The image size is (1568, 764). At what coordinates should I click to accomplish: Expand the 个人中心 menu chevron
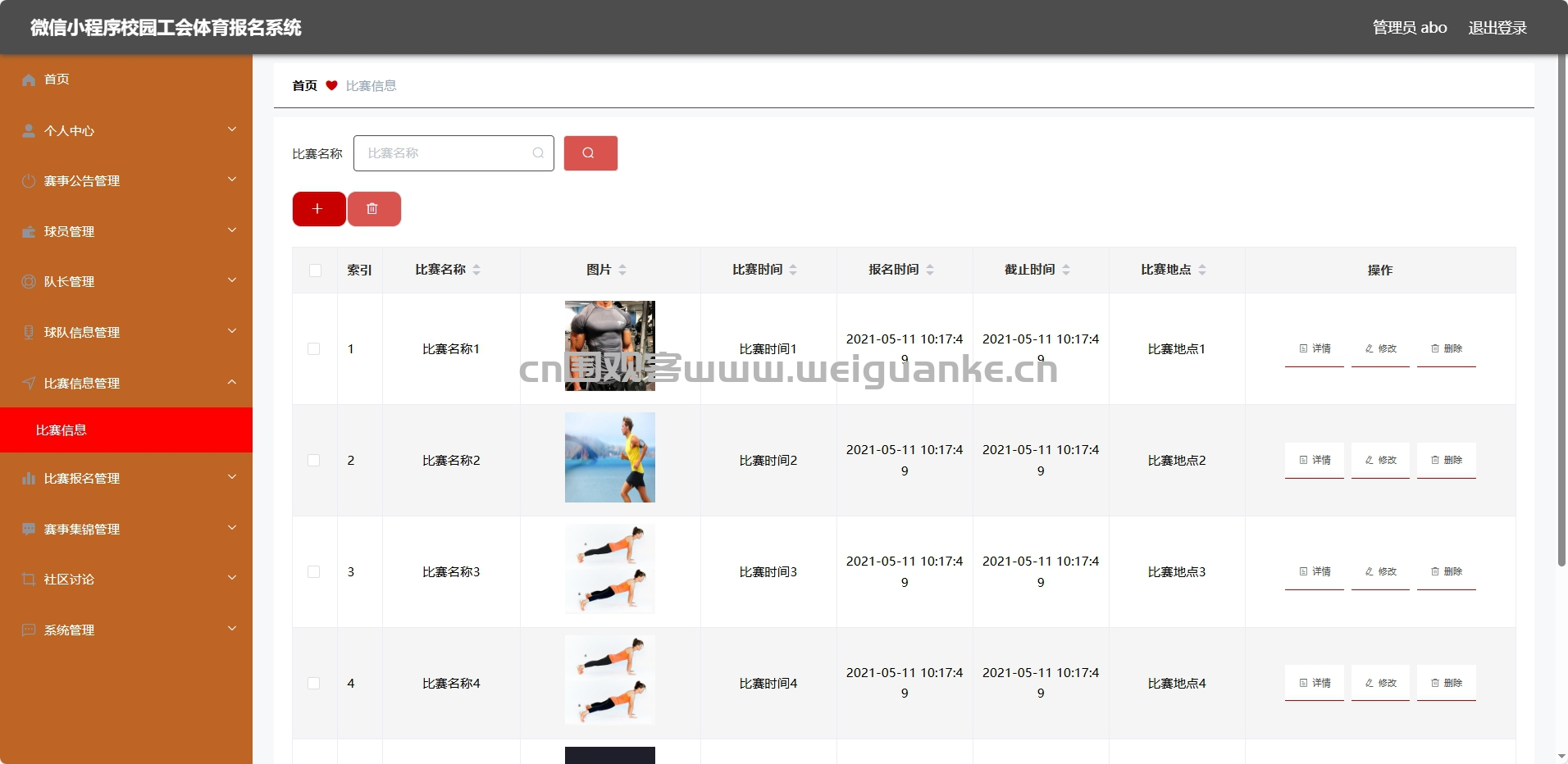click(232, 130)
